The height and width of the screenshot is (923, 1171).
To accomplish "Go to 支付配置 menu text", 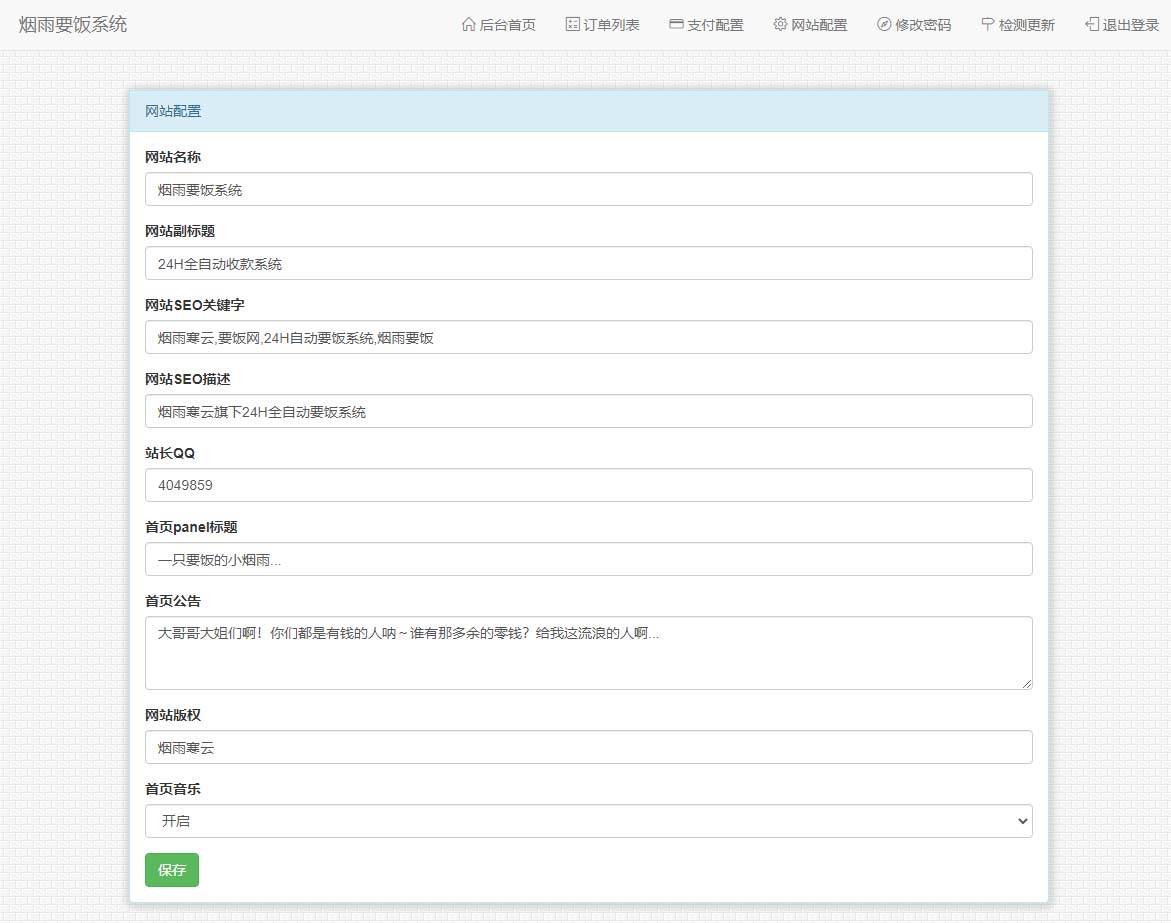I will click(x=716, y=25).
